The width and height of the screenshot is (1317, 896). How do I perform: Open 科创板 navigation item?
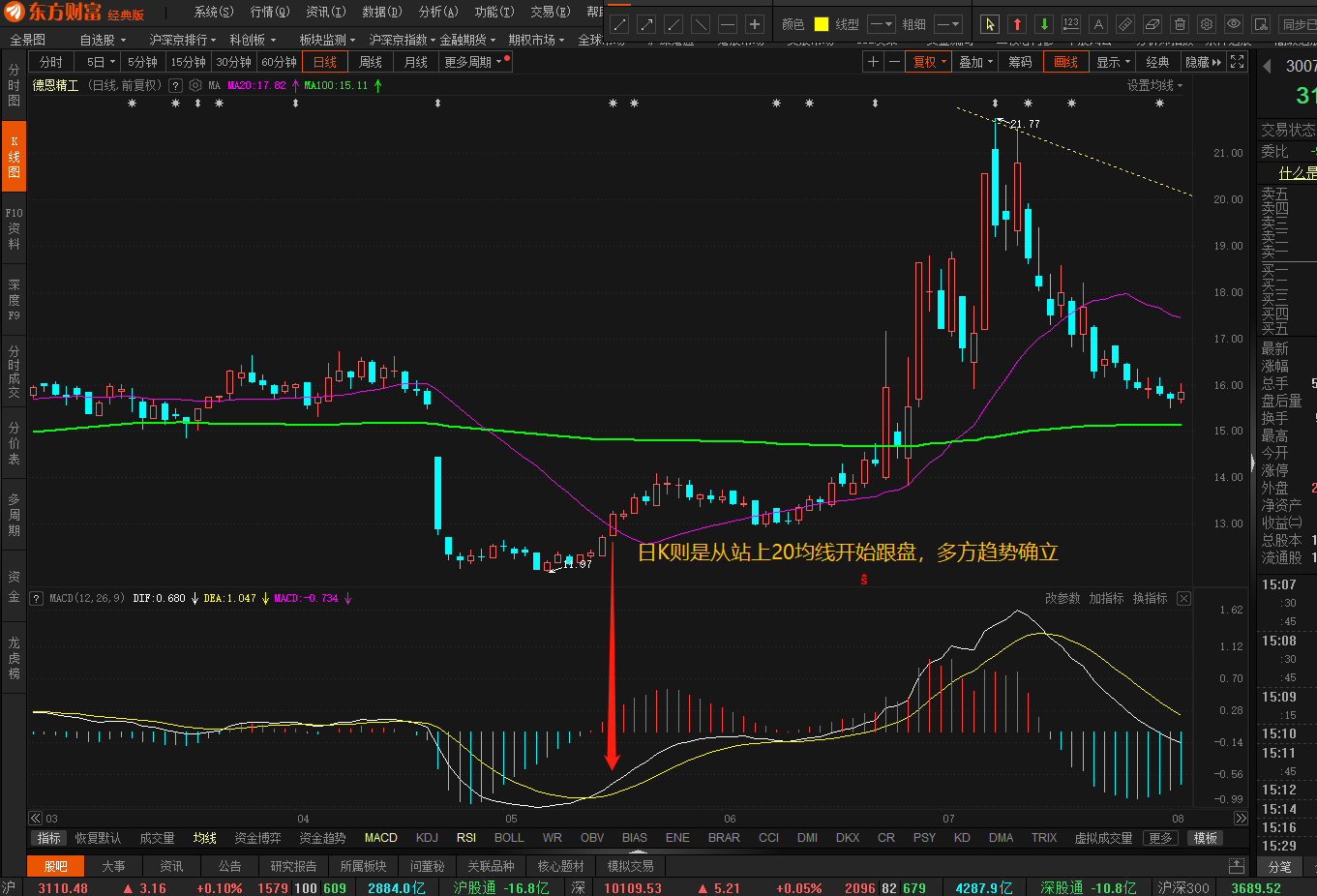pos(253,40)
